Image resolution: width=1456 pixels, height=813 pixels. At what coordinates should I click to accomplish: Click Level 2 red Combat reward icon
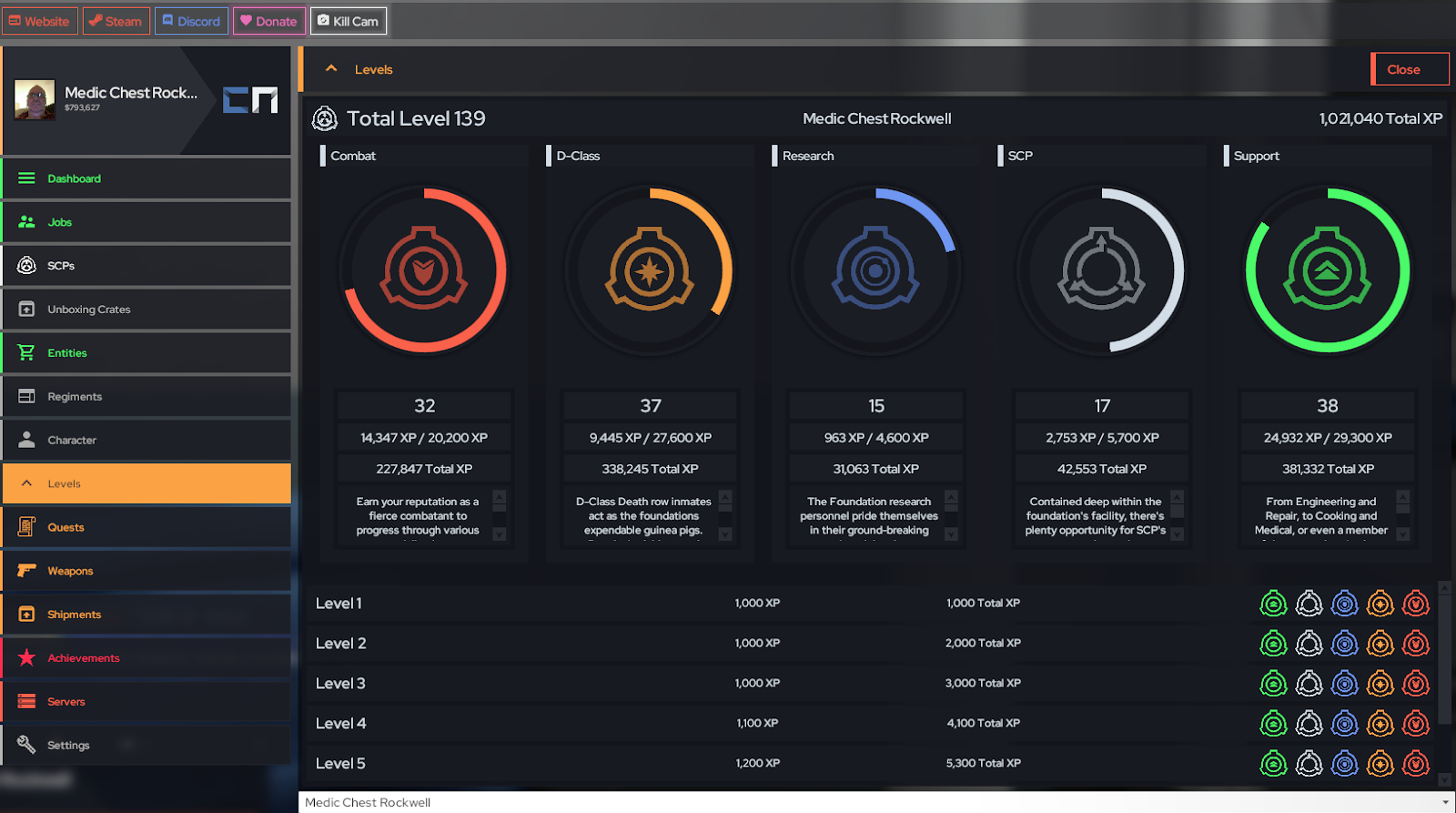(x=1416, y=644)
